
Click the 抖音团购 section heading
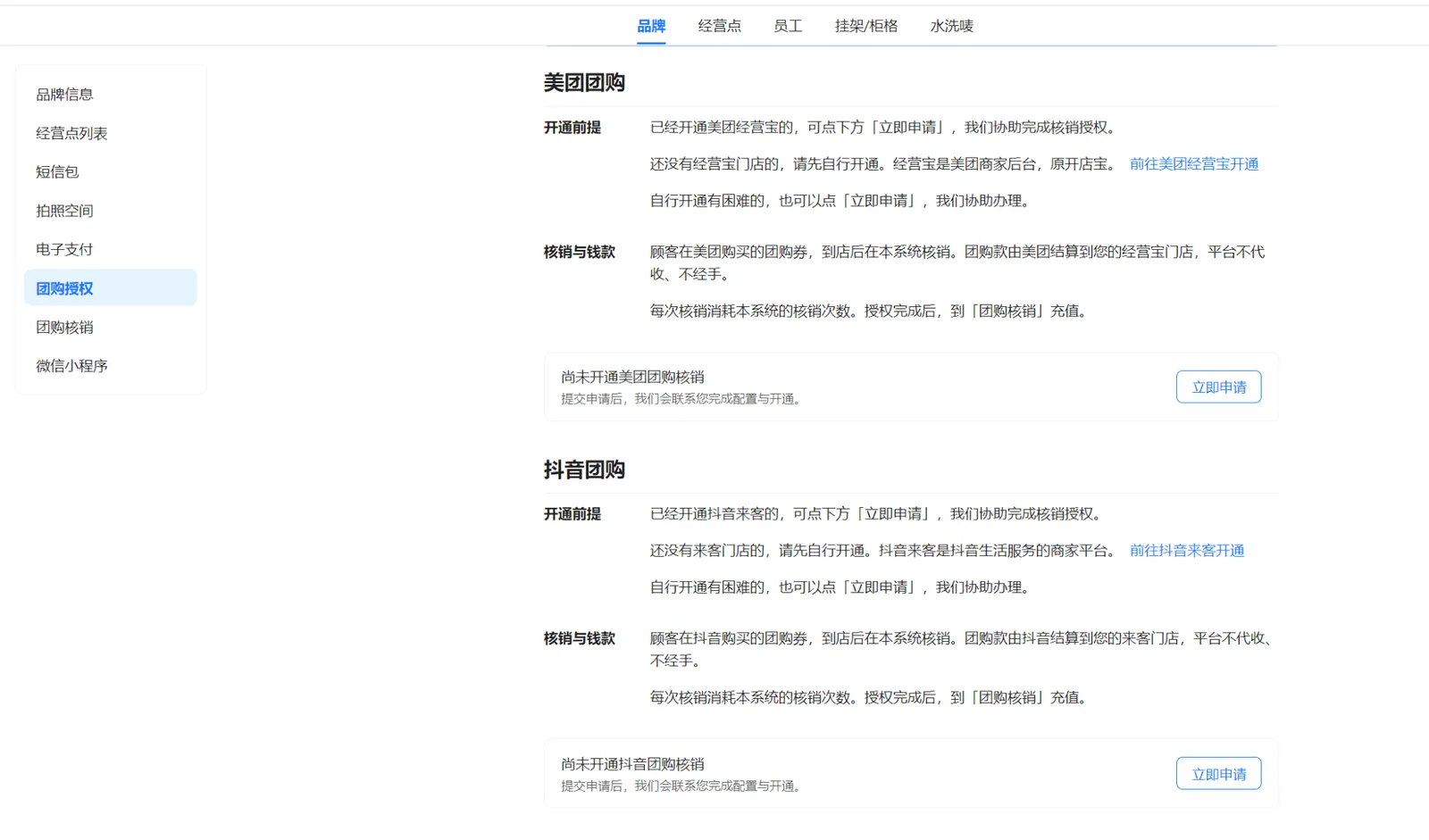click(584, 470)
